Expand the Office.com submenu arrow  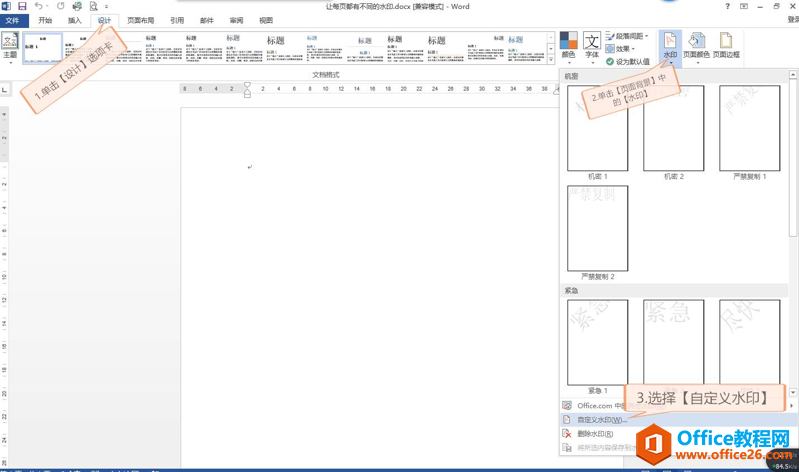pos(791,406)
